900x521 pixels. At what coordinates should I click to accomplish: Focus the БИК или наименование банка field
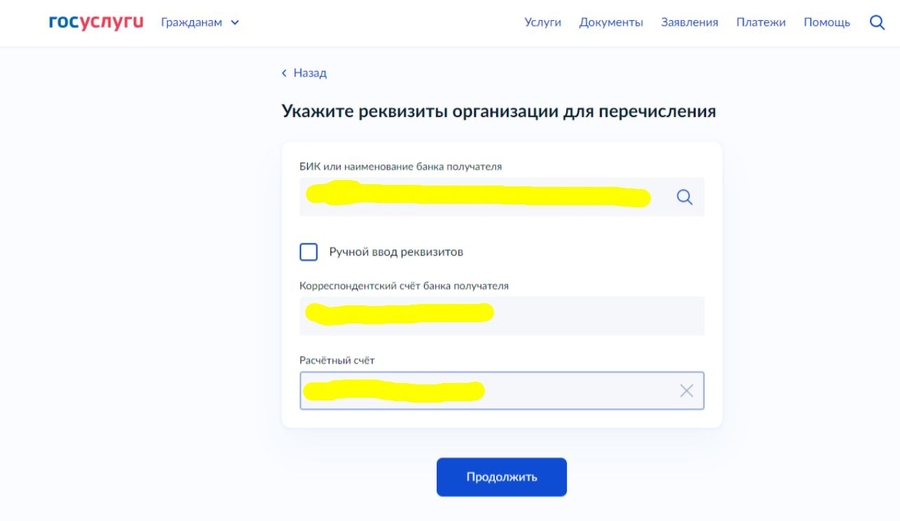[480, 197]
